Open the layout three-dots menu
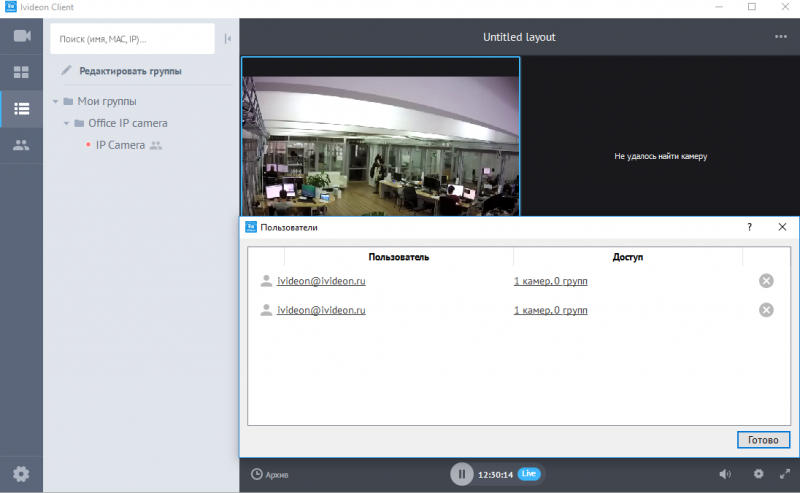The image size is (800, 493). pyautogui.click(x=781, y=37)
